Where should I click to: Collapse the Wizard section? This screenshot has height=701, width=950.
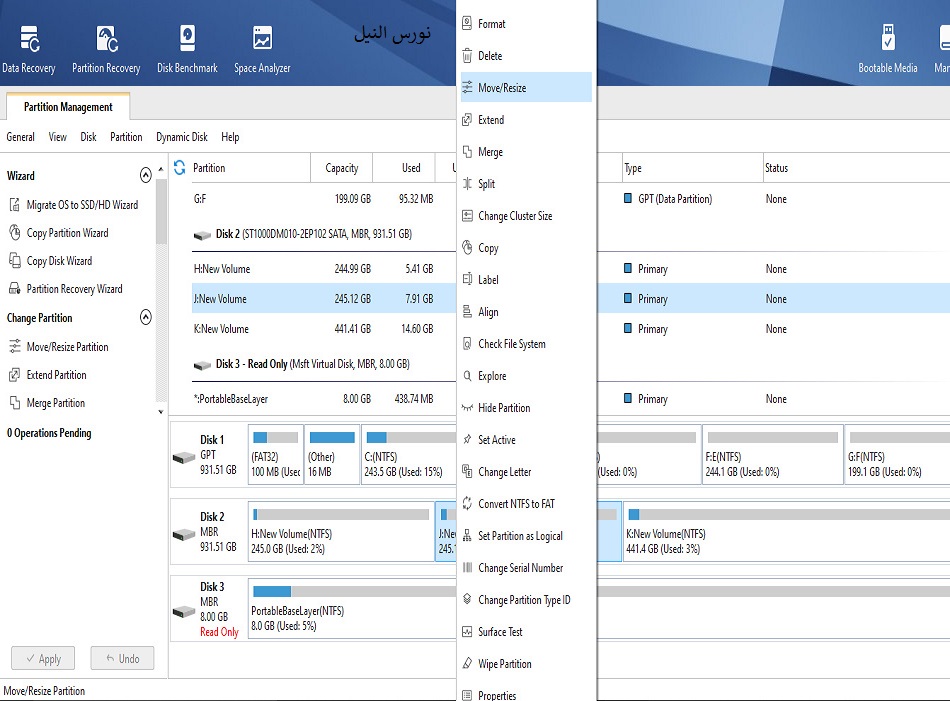click(146, 175)
